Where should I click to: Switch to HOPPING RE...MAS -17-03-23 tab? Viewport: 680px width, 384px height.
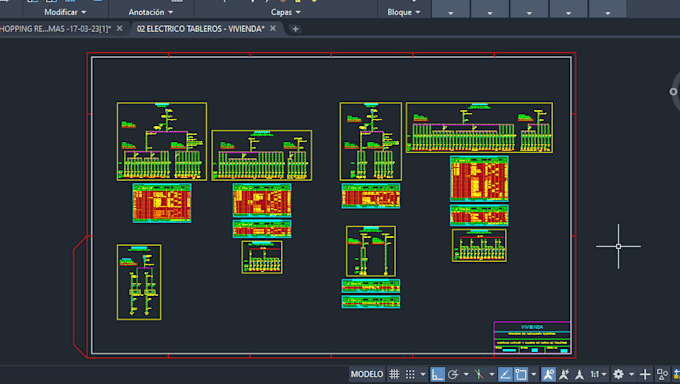(56, 29)
